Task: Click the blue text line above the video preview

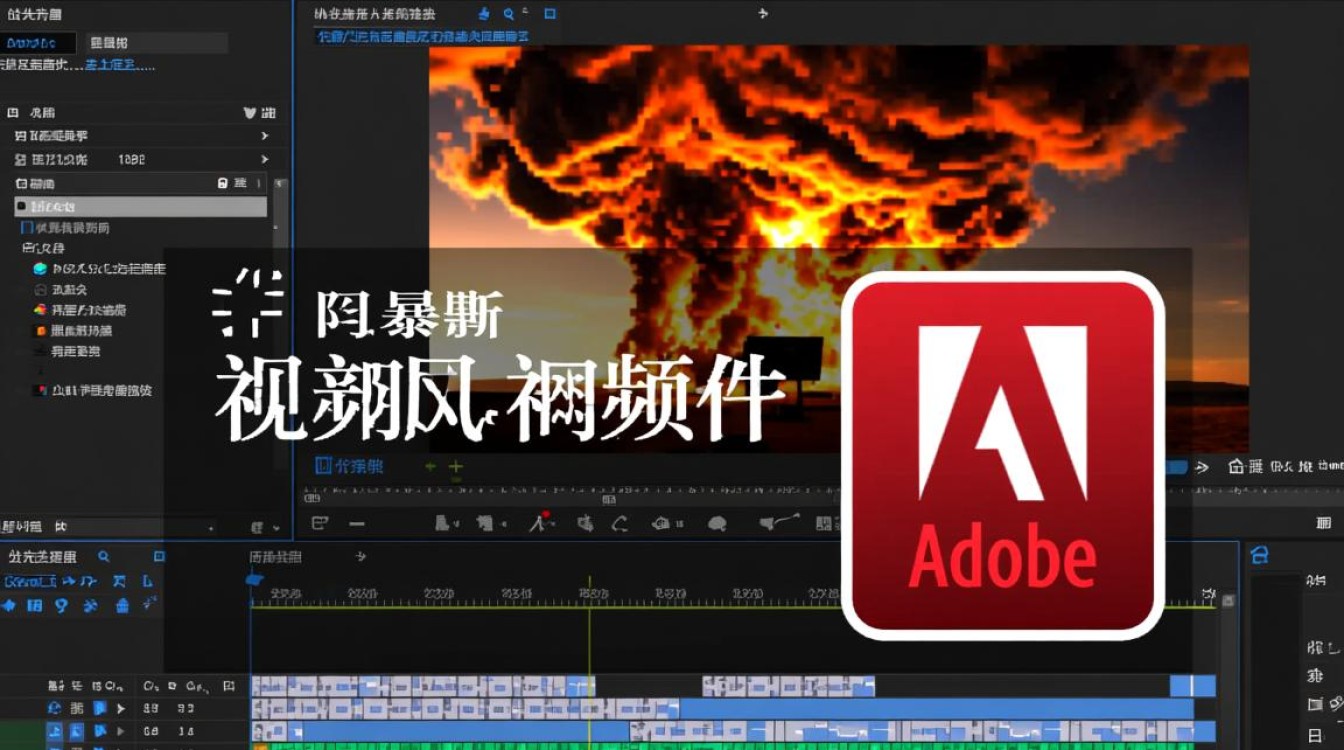Action: point(423,36)
